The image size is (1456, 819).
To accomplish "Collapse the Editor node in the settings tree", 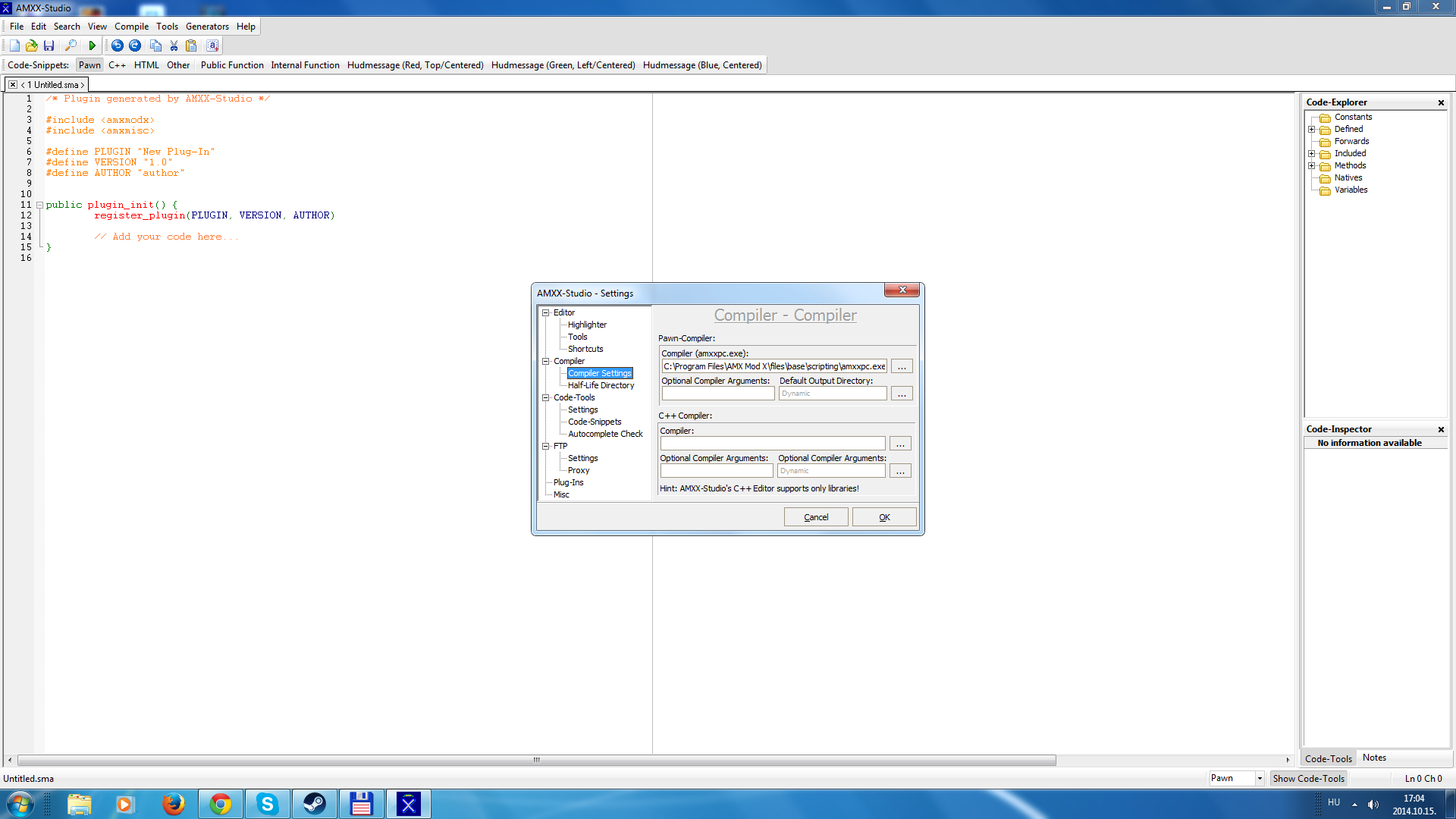I will (x=545, y=312).
